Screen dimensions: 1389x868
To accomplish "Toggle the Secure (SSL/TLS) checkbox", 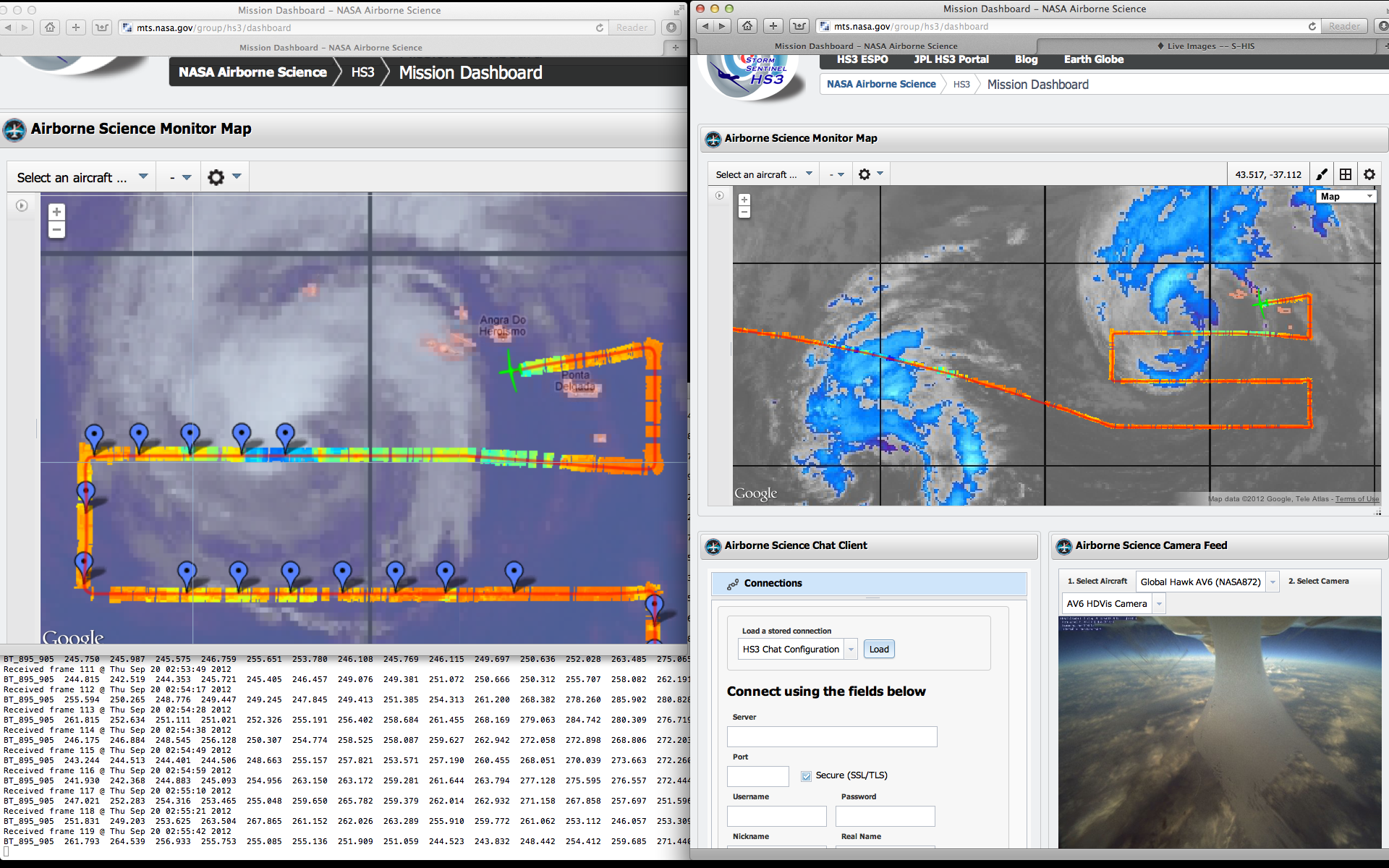I will click(806, 775).
